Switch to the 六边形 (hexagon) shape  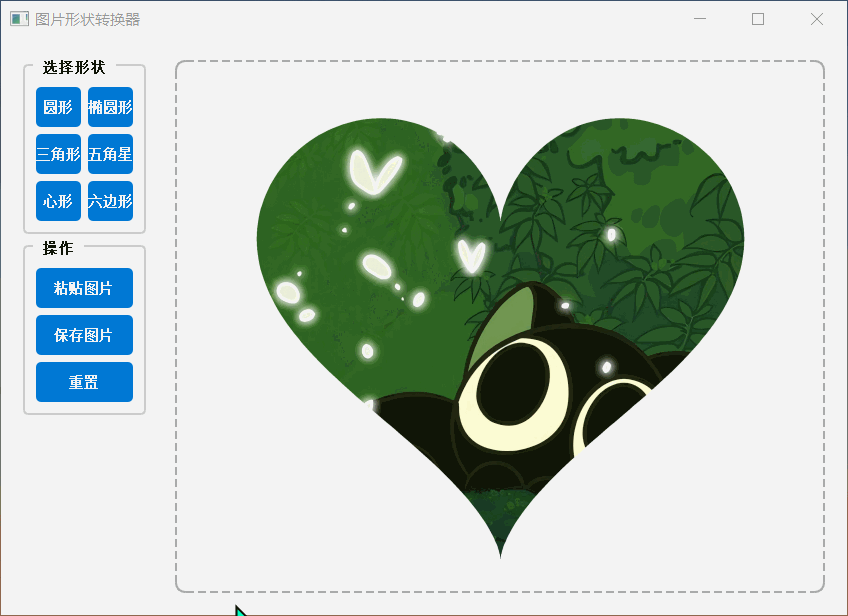click(x=110, y=201)
